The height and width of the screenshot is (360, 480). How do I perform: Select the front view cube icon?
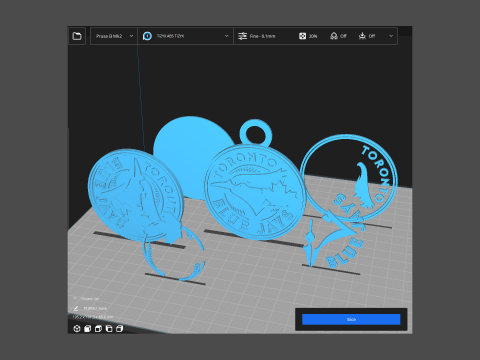(88, 329)
